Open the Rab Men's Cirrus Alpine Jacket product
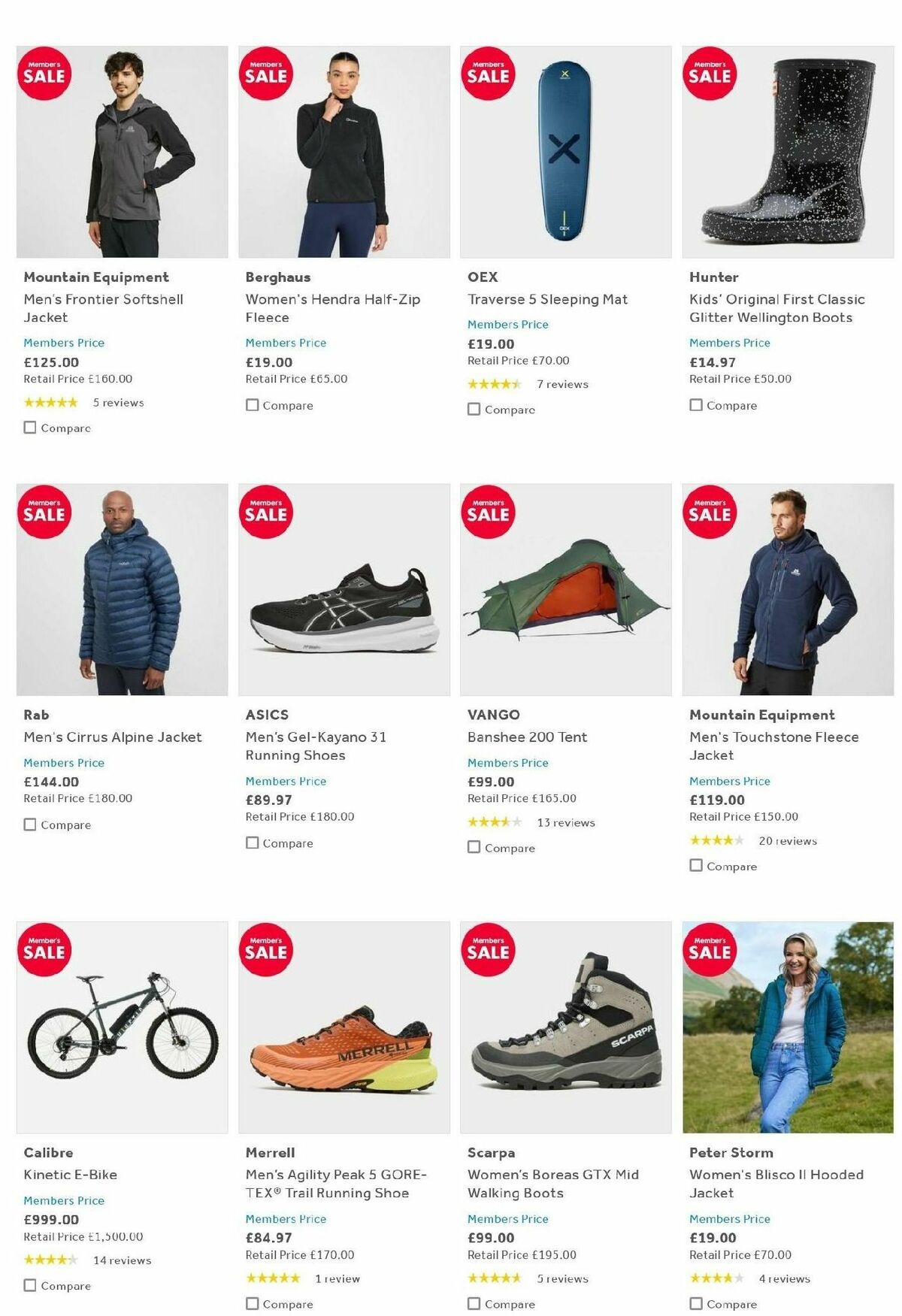The height and width of the screenshot is (1316, 902). click(x=111, y=737)
